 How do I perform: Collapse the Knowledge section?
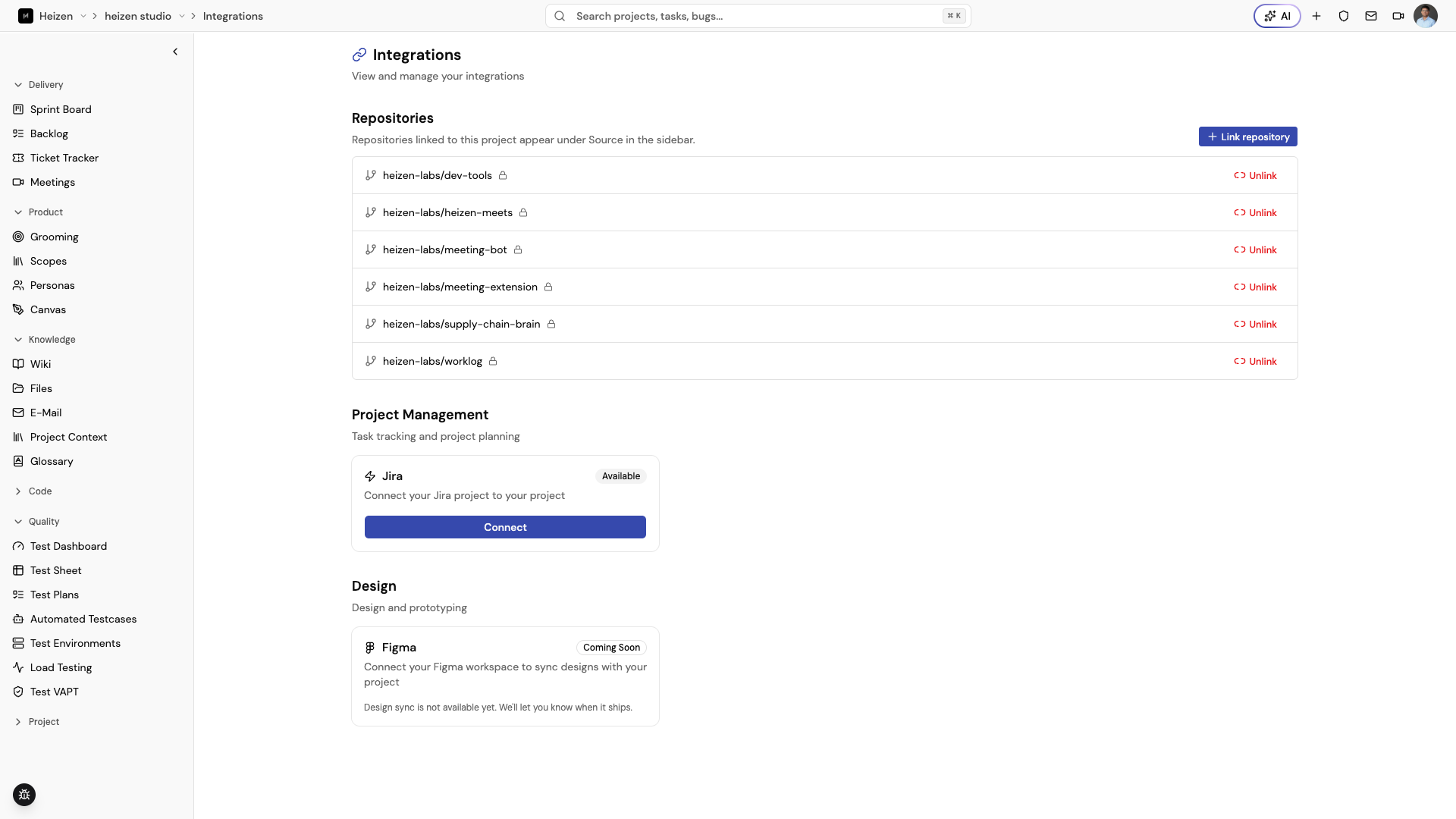point(44,340)
